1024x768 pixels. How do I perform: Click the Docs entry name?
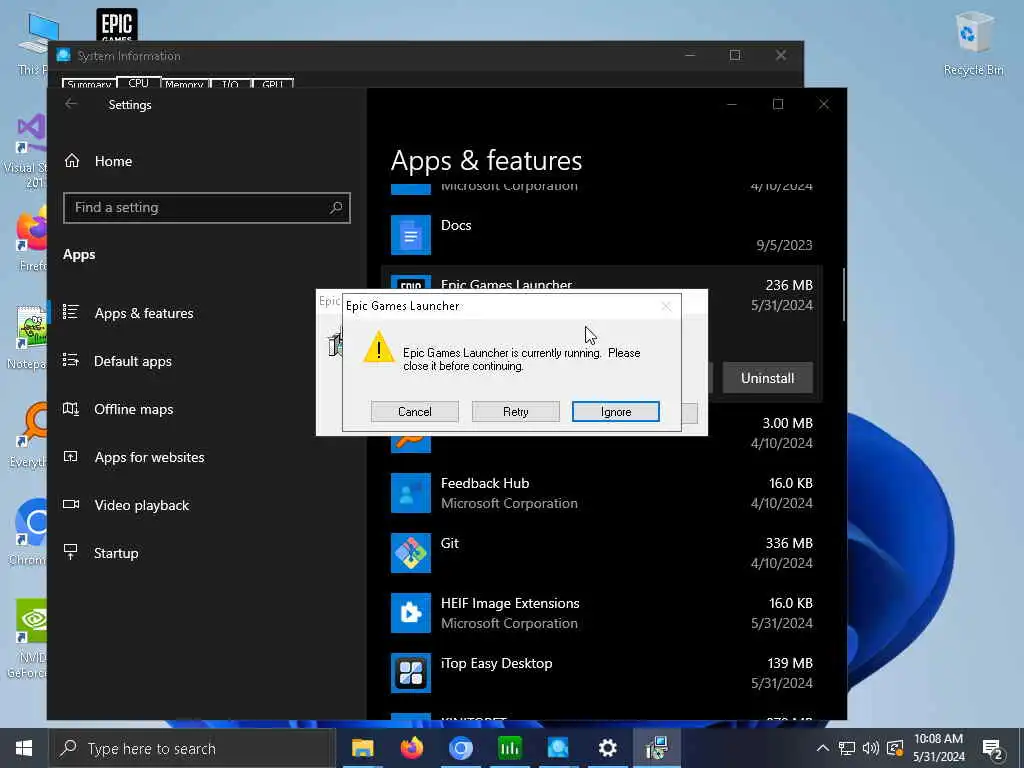click(456, 225)
